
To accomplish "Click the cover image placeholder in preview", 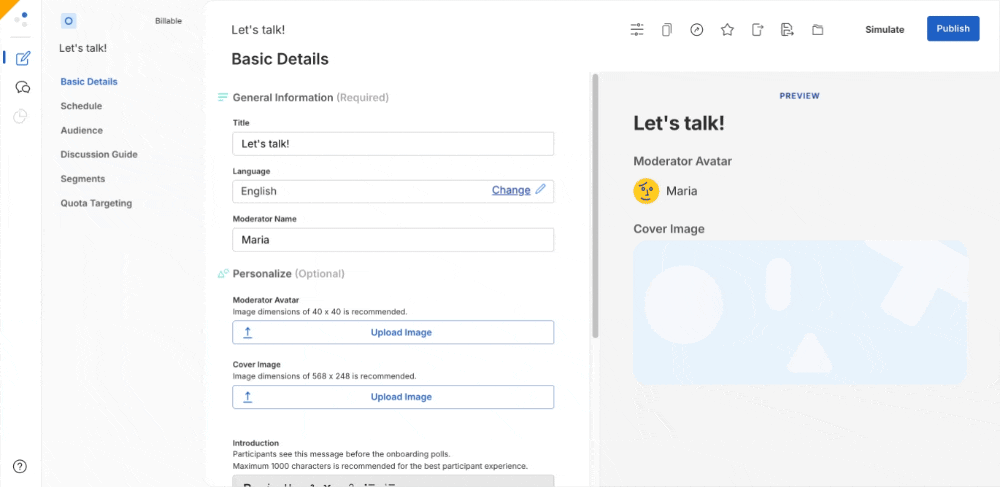I will click(x=800, y=312).
